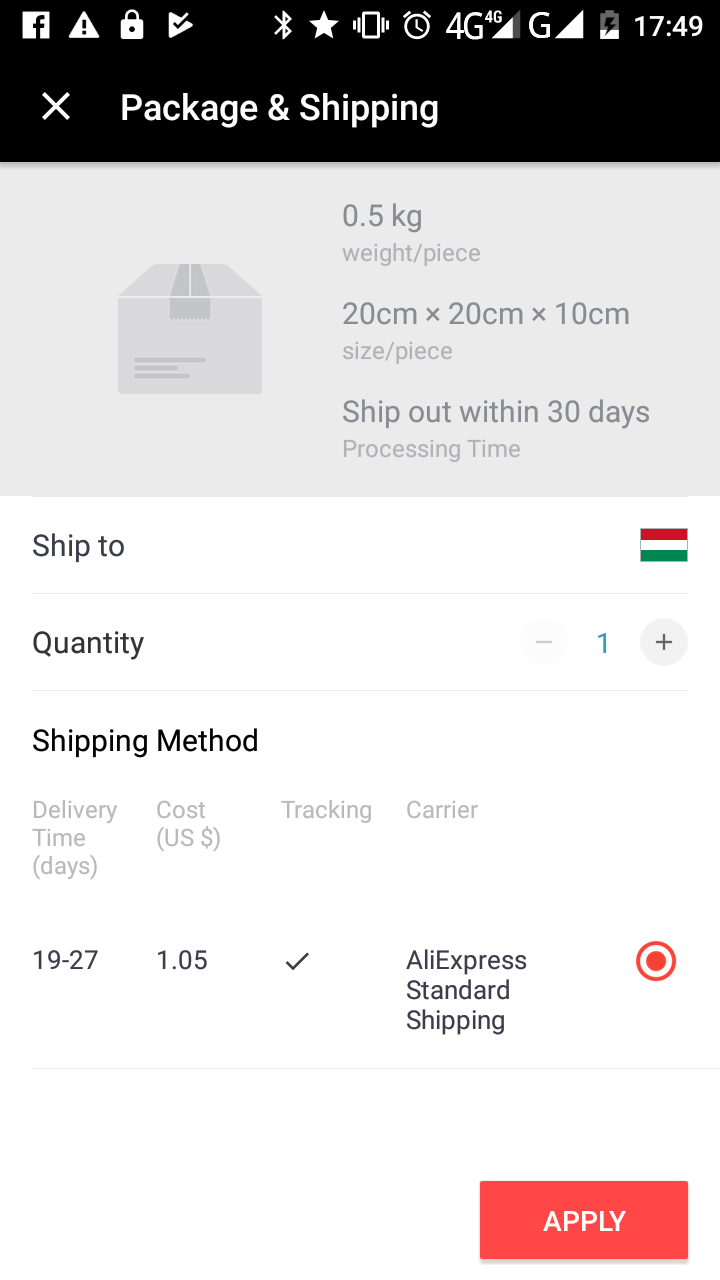The height and width of the screenshot is (1280, 720).
Task: Tap the tracking checkmark icon
Action: click(297, 961)
